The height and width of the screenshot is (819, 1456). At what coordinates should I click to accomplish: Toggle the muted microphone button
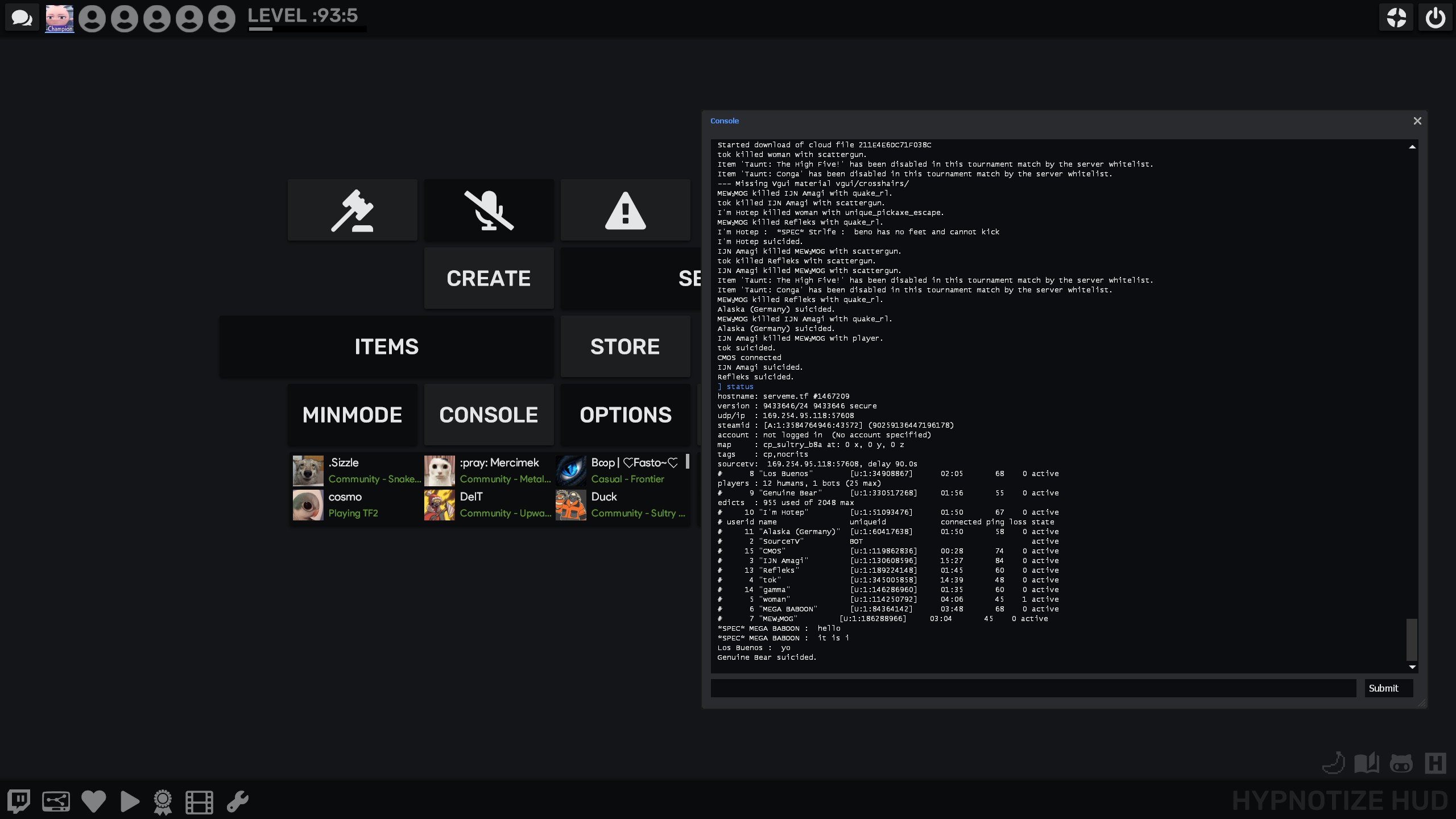click(489, 210)
